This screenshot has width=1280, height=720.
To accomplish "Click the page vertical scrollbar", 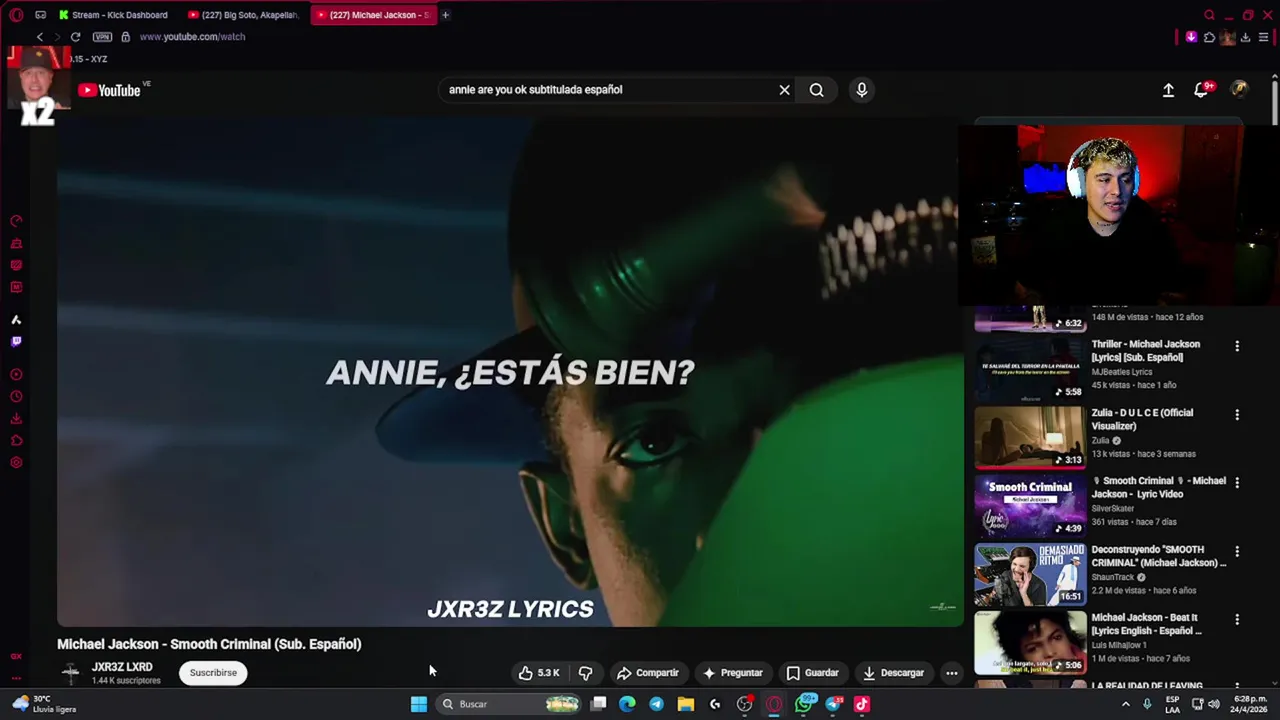I will [1275, 105].
